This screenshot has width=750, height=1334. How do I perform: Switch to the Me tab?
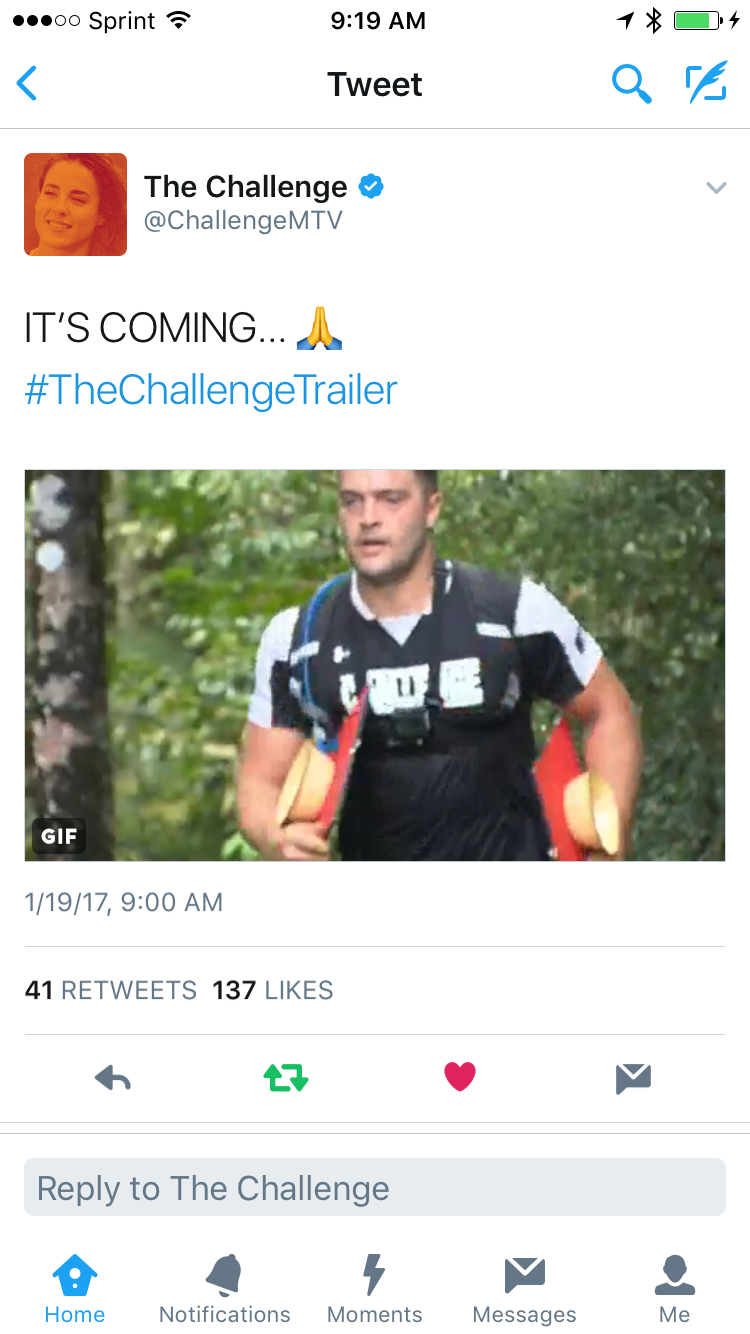[675, 1290]
